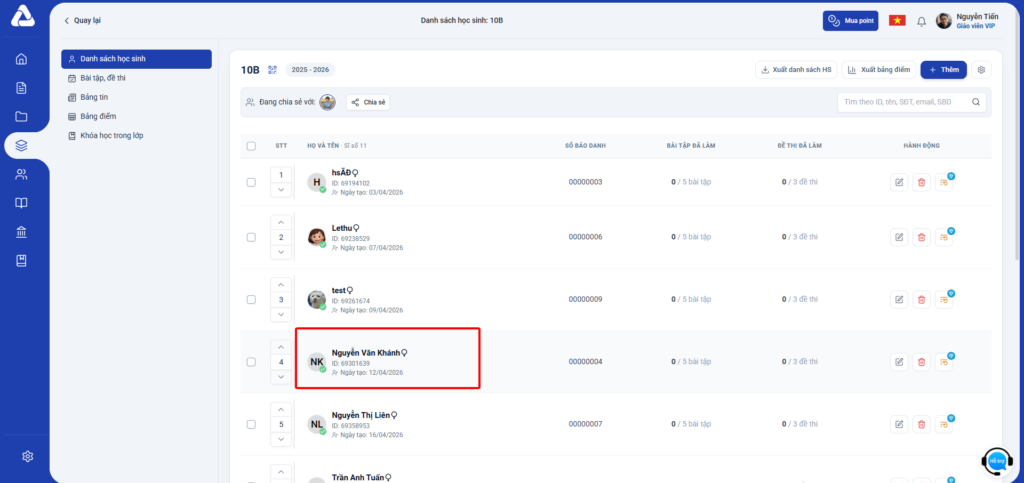This screenshot has height=483, width=1024.
Task: Move Nguyễn Thị Liên row up
Action: (x=281, y=410)
